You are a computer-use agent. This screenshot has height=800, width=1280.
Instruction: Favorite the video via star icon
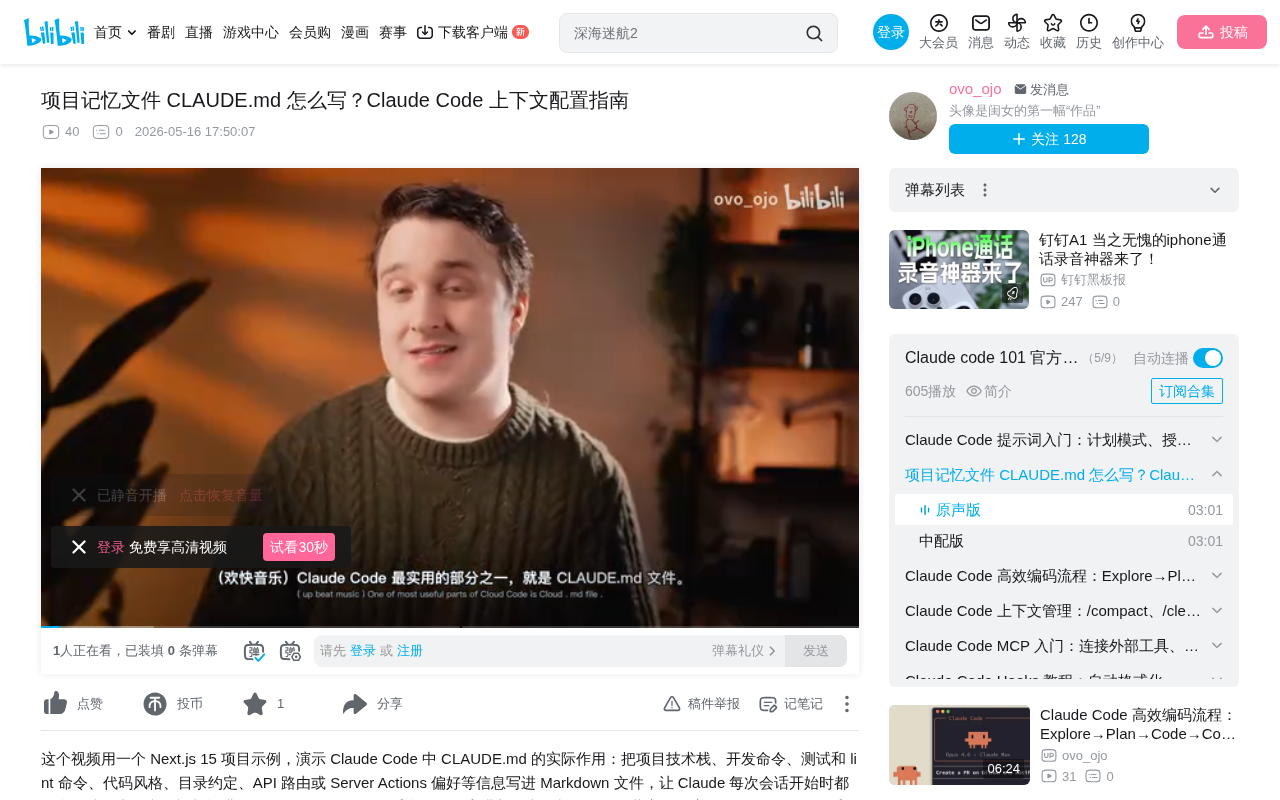pos(255,704)
